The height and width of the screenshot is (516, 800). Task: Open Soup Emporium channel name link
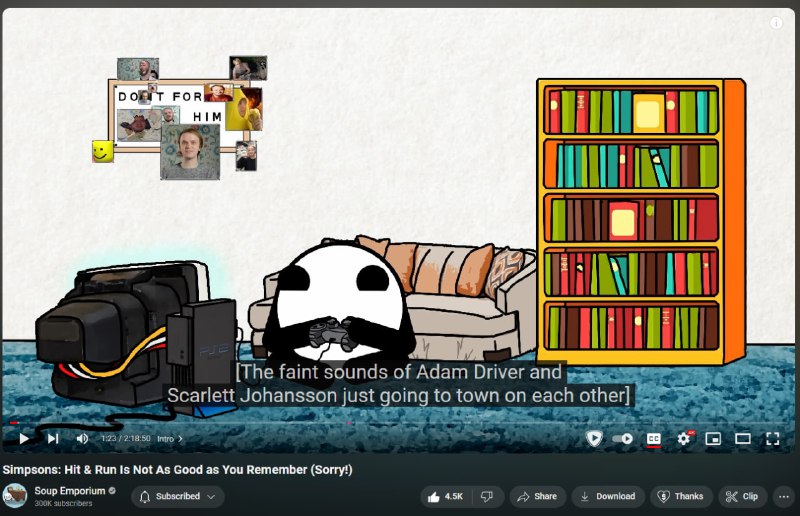click(x=69, y=490)
